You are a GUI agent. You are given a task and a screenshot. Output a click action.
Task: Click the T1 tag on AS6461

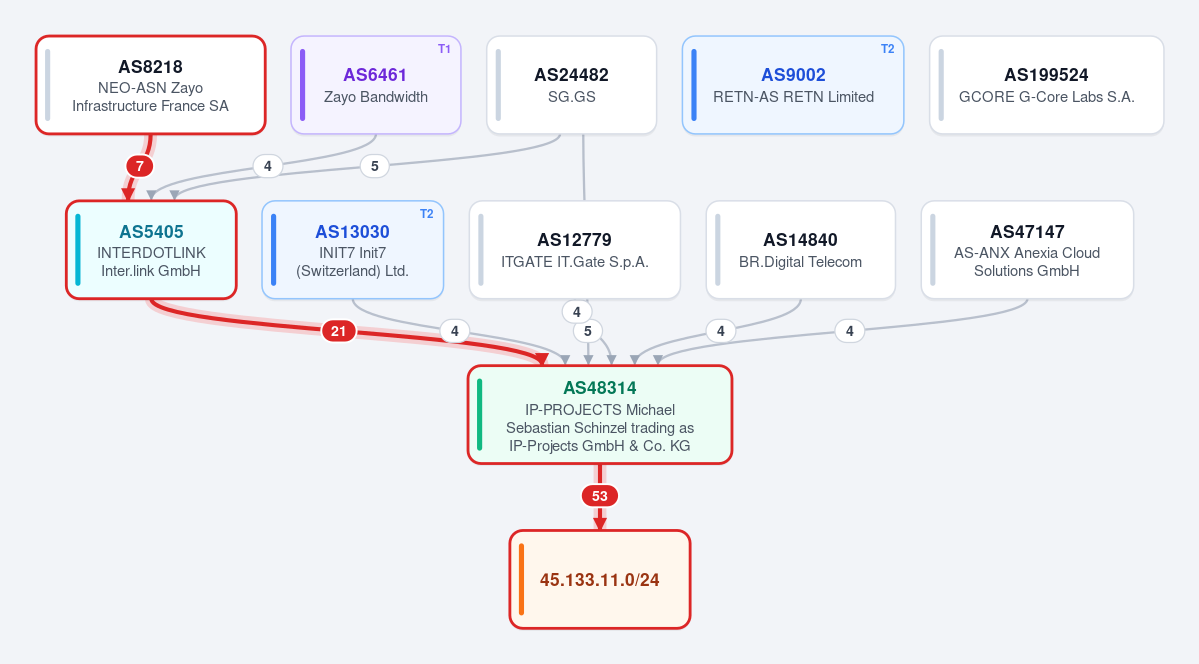444,49
